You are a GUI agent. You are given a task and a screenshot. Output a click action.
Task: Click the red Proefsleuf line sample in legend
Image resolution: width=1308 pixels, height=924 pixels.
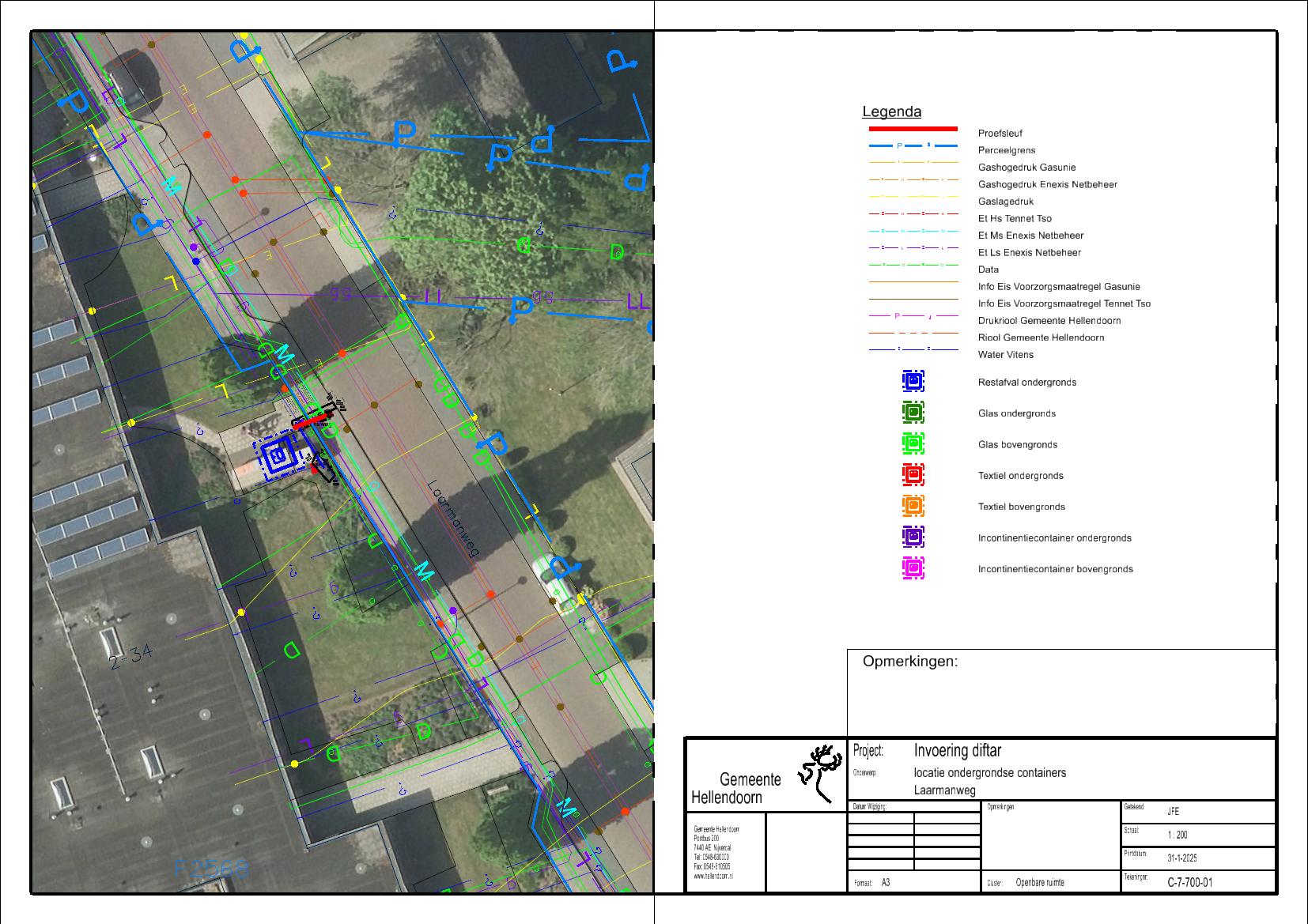point(913,129)
